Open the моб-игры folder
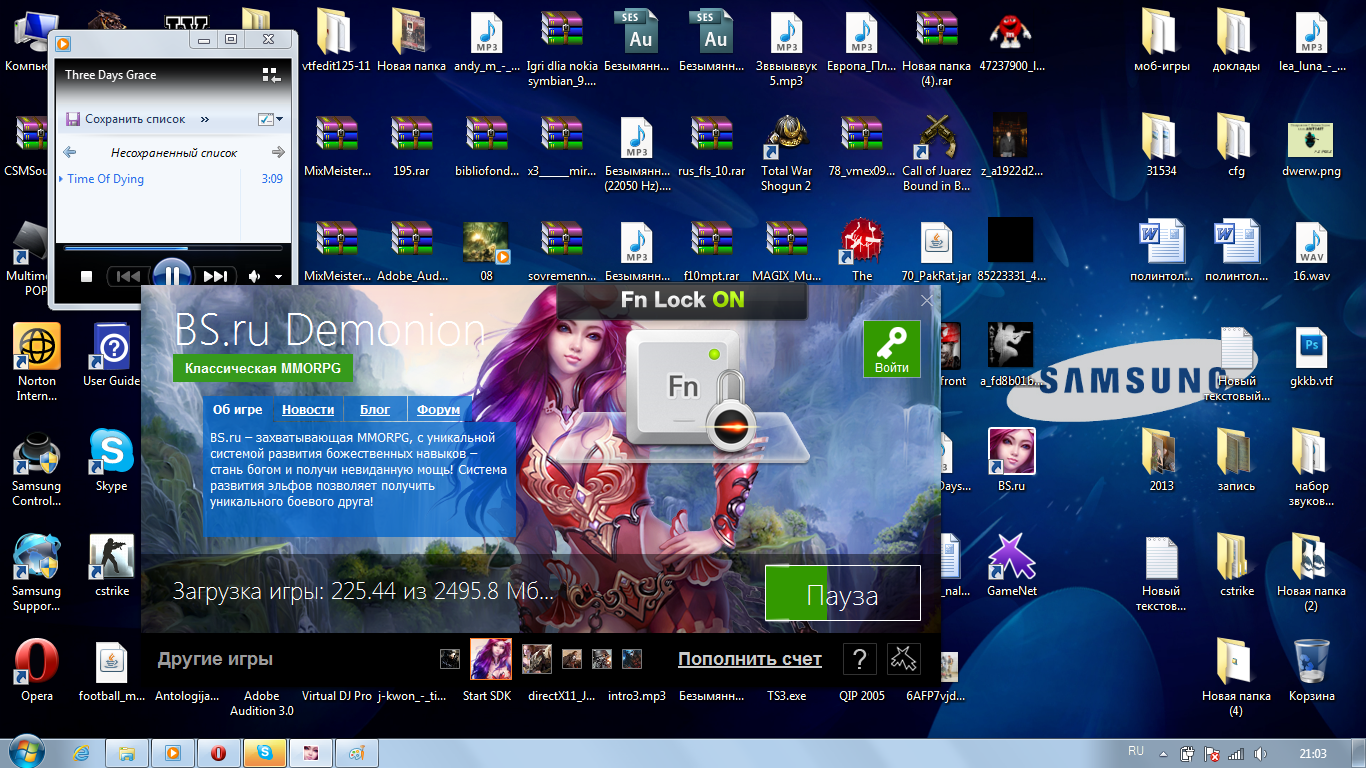 [1161, 40]
